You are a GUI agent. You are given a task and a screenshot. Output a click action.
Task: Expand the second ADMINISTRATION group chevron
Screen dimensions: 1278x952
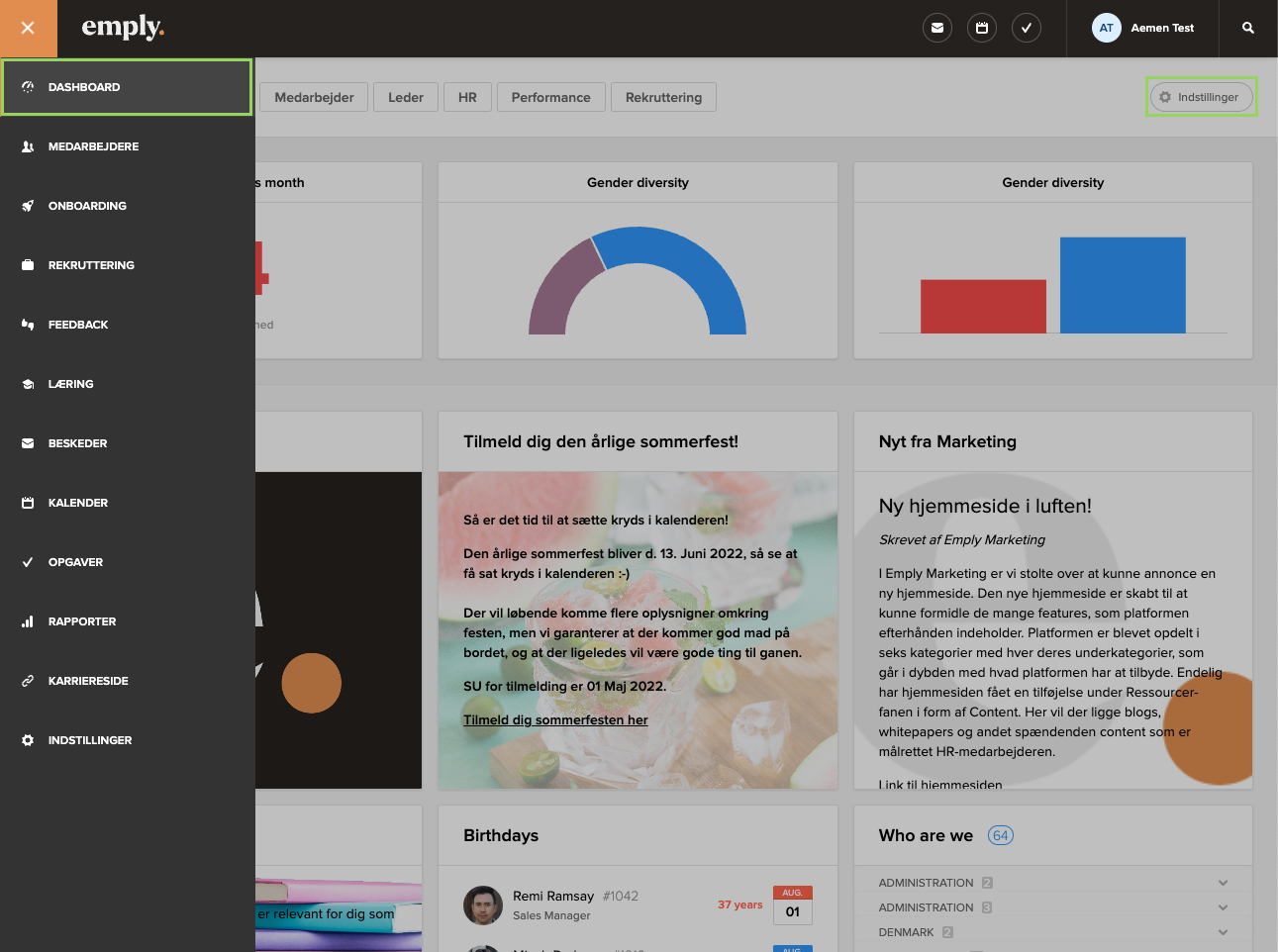pyautogui.click(x=1223, y=907)
